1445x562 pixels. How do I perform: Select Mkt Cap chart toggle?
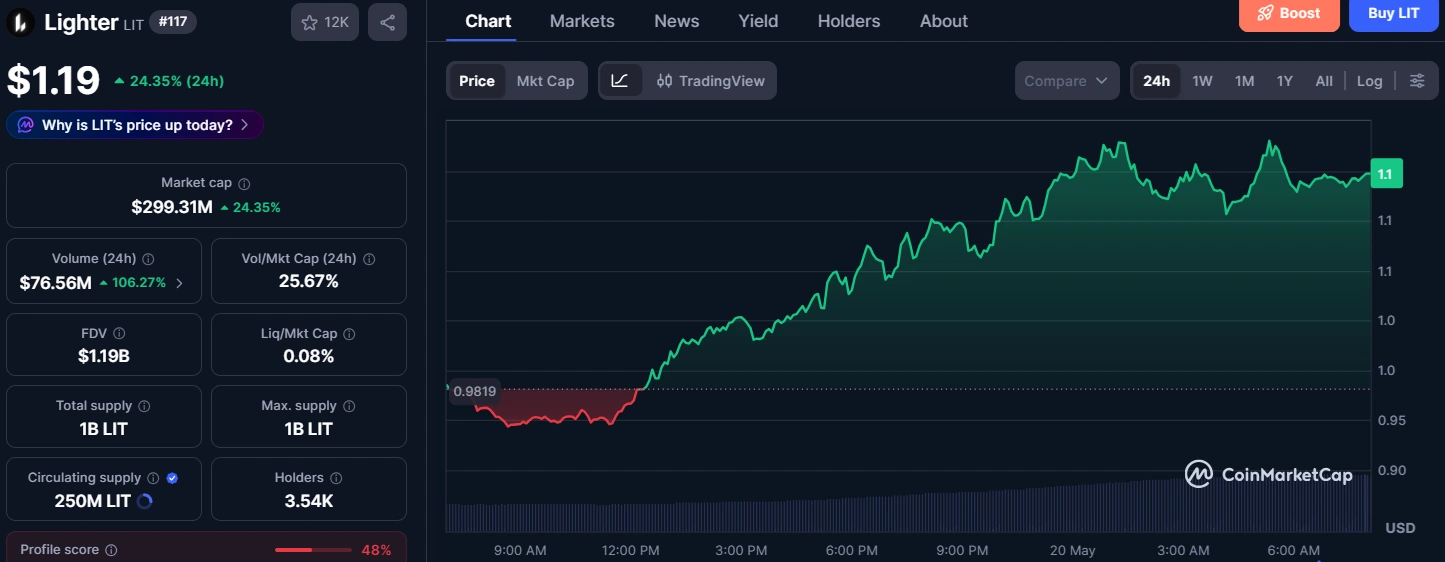tap(546, 81)
